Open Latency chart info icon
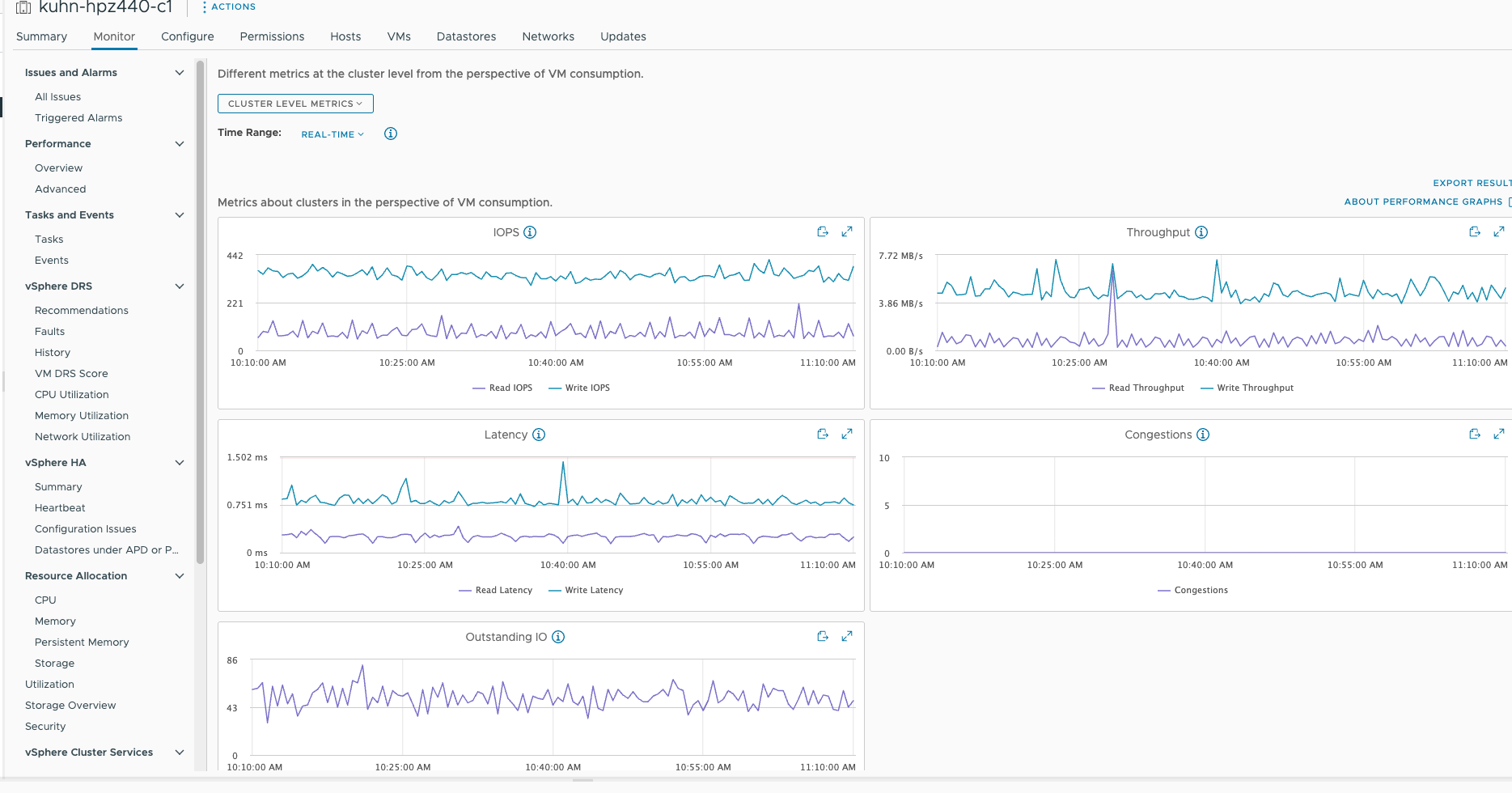This screenshot has width=1512, height=793. click(x=539, y=435)
